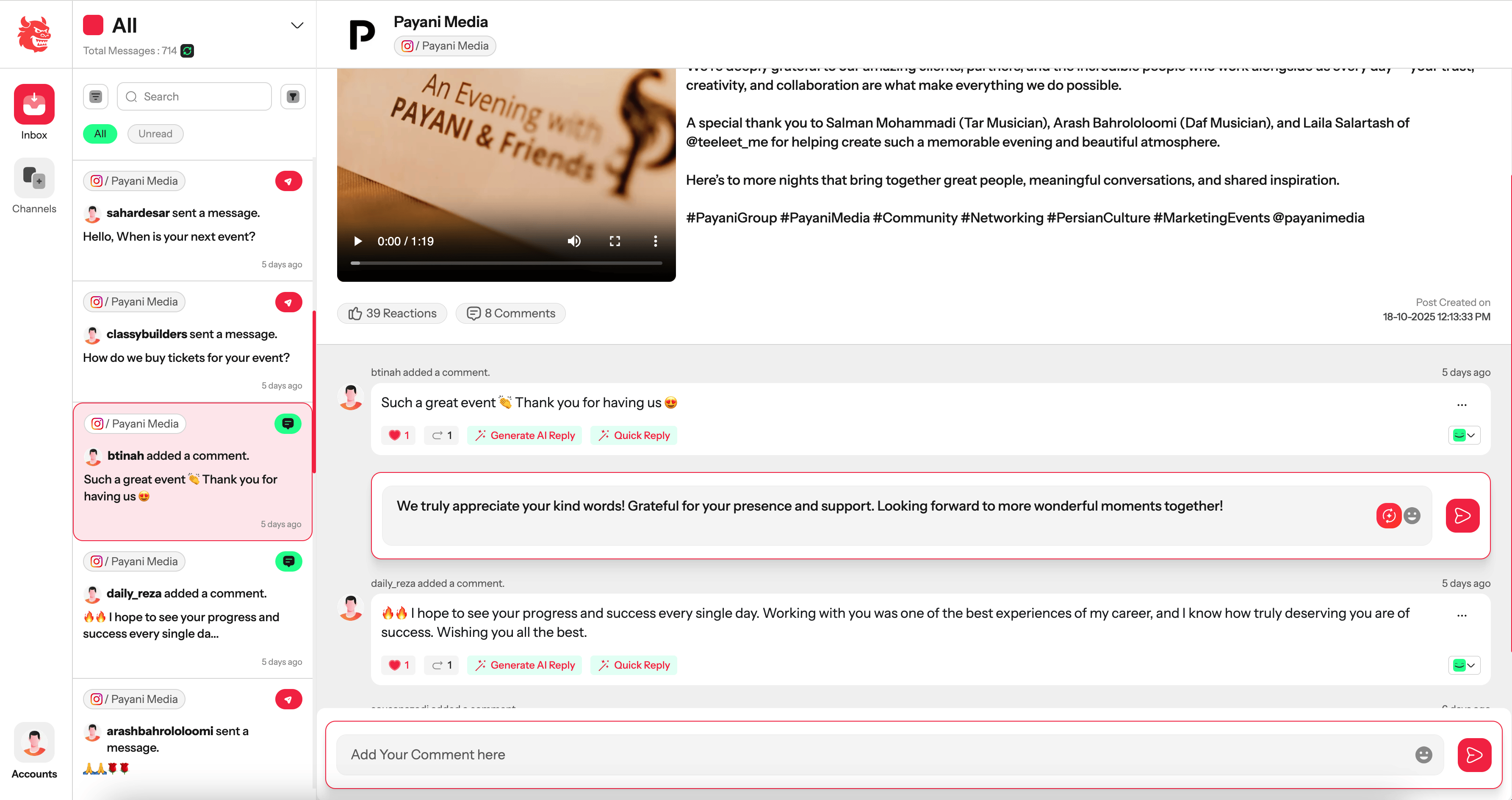Select the All messages filter tab
Image resolution: width=1512 pixels, height=800 pixels.
(x=100, y=134)
